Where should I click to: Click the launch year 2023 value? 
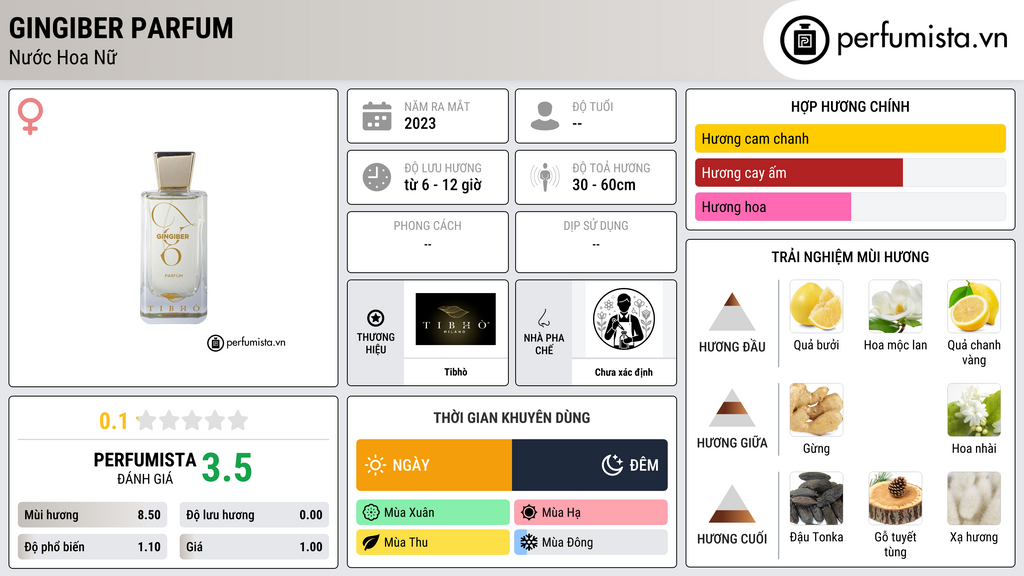tap(420, 123)
